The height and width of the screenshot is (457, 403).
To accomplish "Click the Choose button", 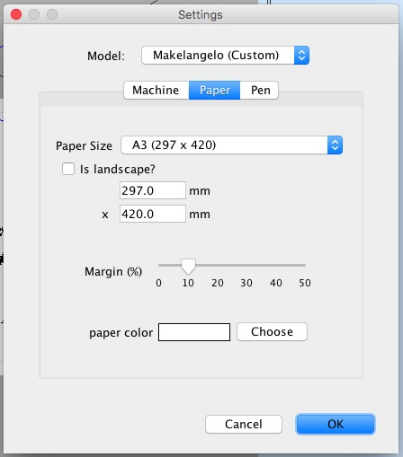I will pos(272,332).
